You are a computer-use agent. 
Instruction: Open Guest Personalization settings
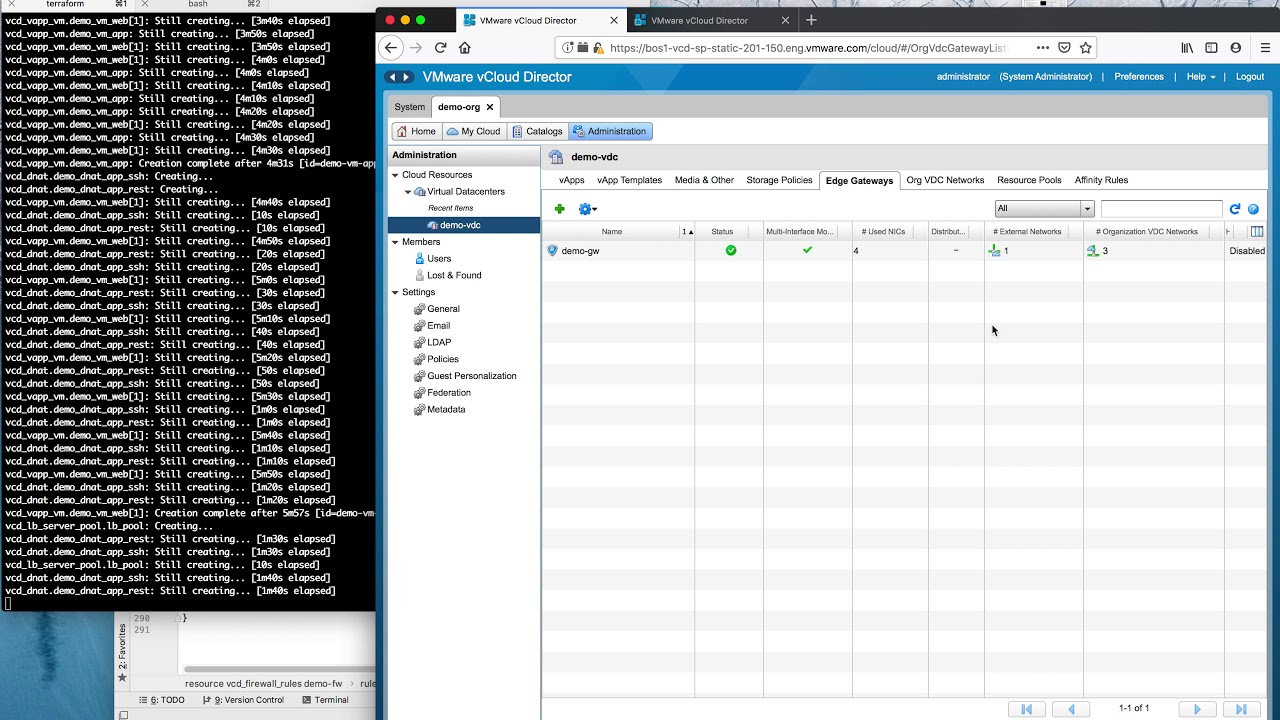(x=471, y=376)
